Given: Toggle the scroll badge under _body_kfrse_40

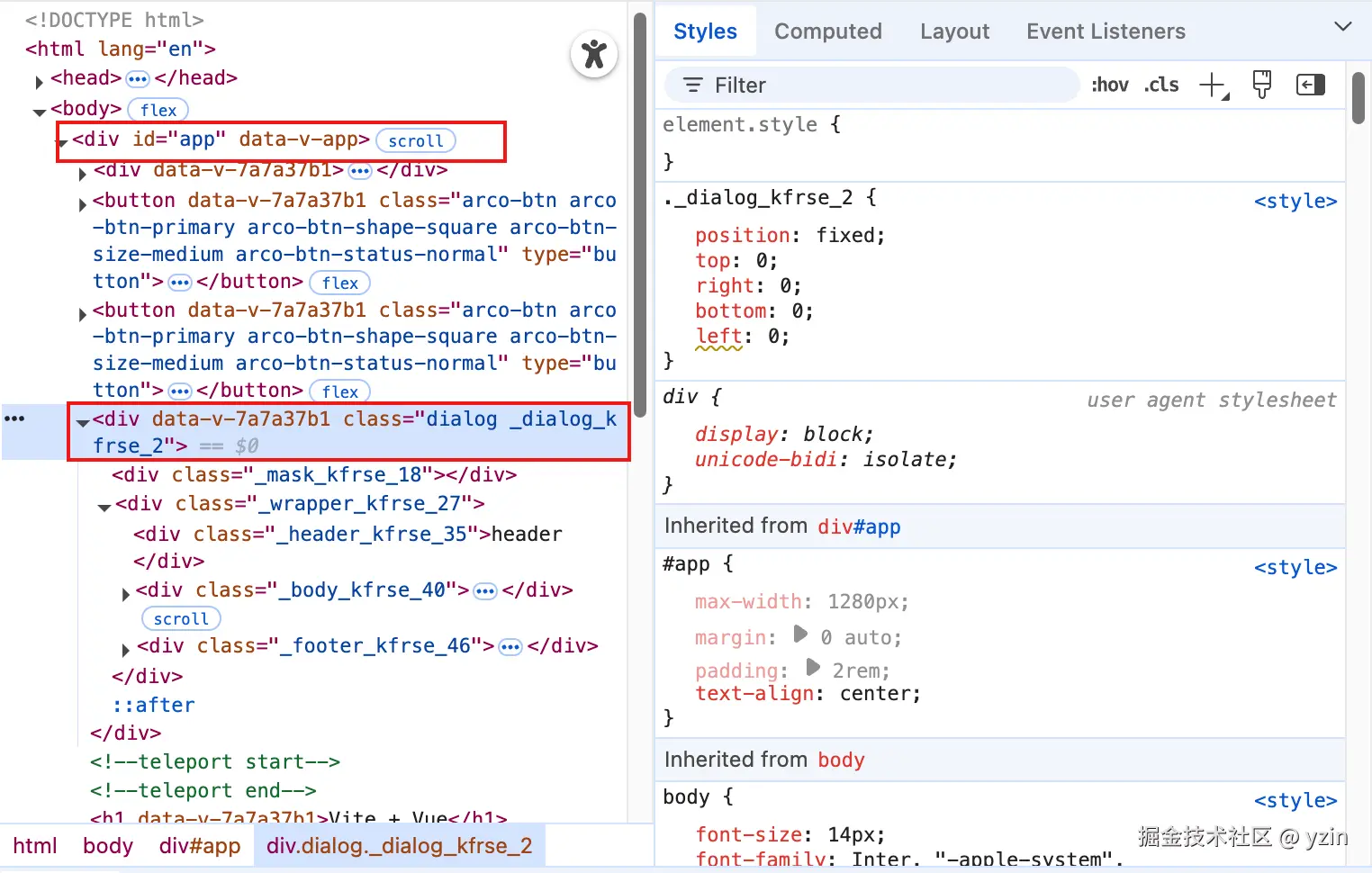Looking at the screenshot, I should coord(181,618).
